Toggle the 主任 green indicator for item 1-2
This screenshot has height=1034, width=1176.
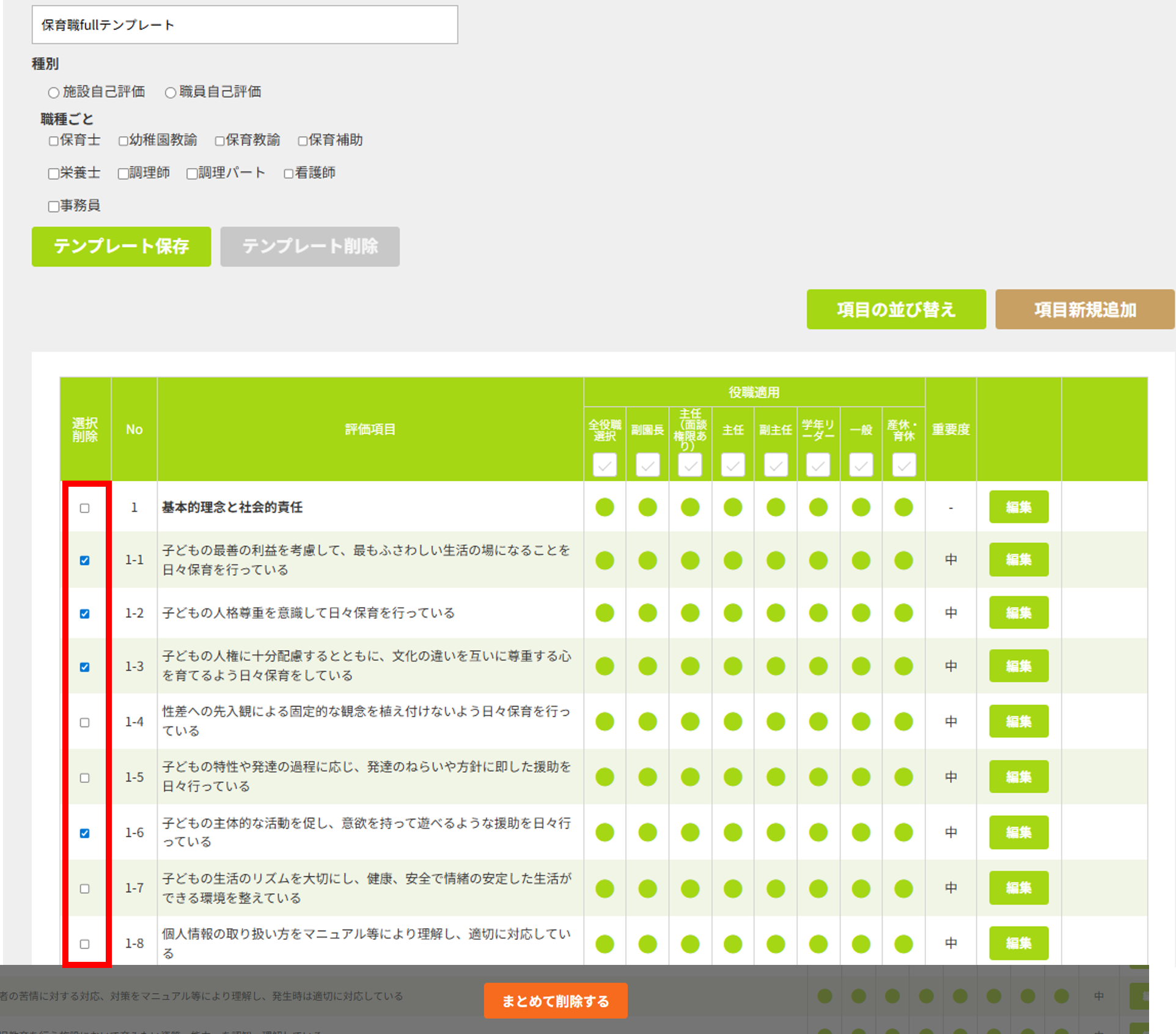pyautogui.click(x=733, y=613)
